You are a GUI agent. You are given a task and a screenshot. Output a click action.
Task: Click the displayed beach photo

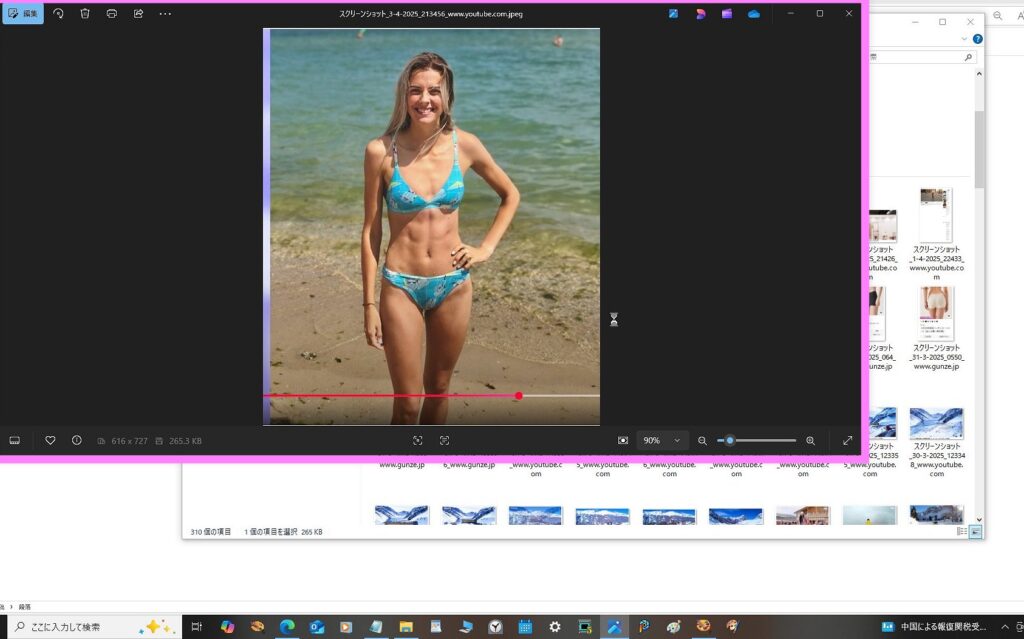coord(431,226)
